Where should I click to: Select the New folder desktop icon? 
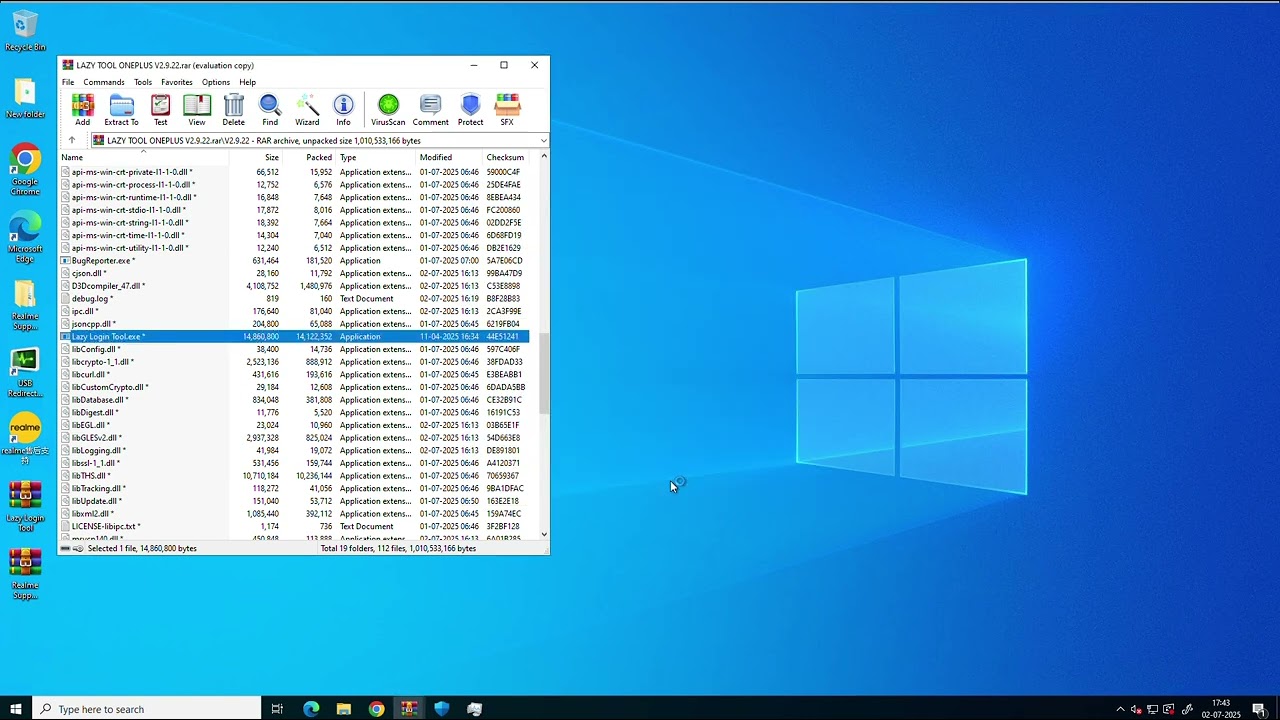pyautogui.click(x=25, y=99)
